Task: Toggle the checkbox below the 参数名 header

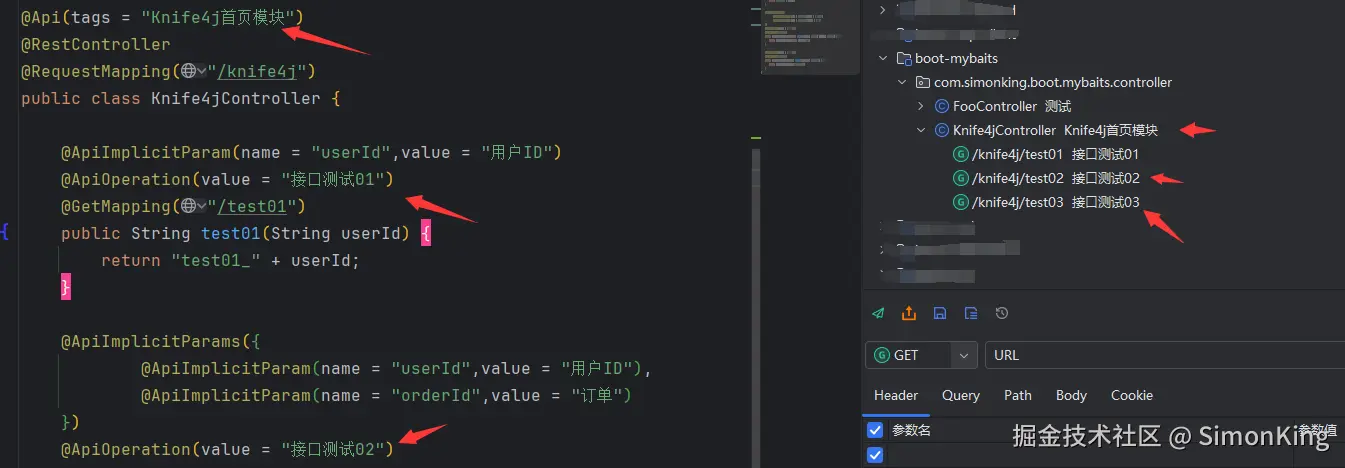Action: click(875, 455)
